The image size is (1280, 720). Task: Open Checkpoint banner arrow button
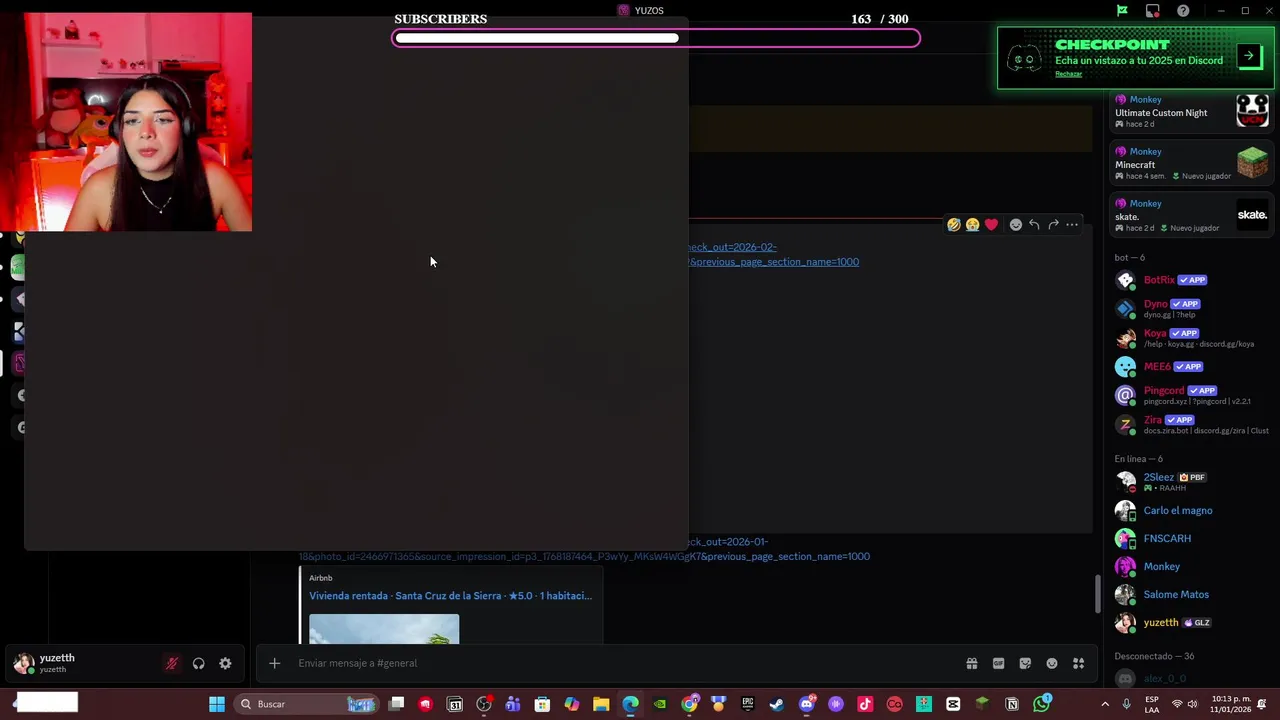[x=1249, y=56]
